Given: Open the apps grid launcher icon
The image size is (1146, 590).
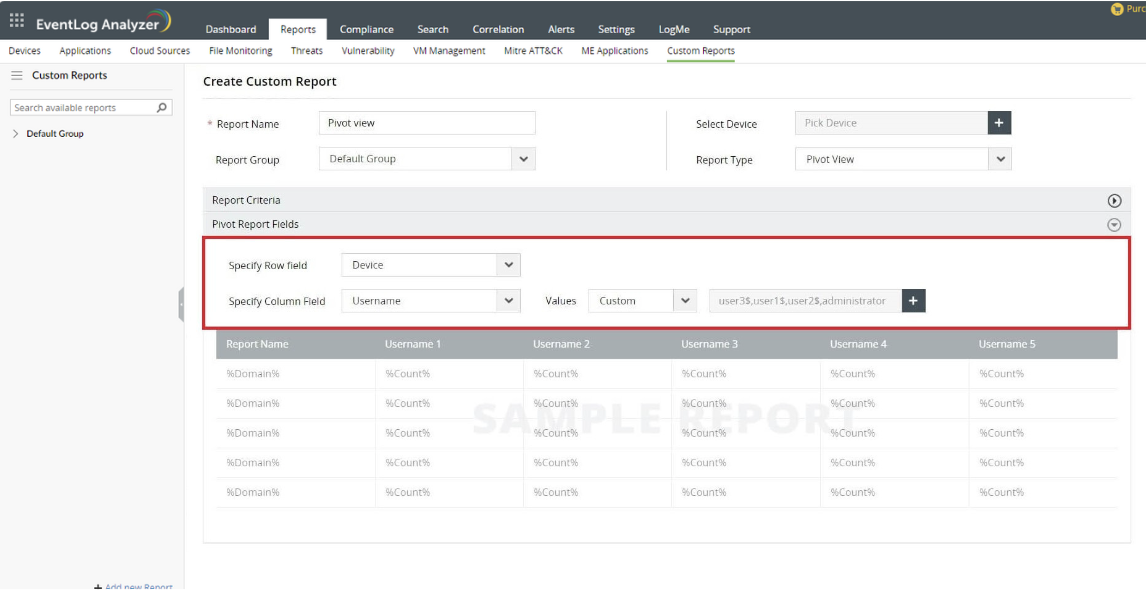Looking at the screenshot, I should [17, 20].
